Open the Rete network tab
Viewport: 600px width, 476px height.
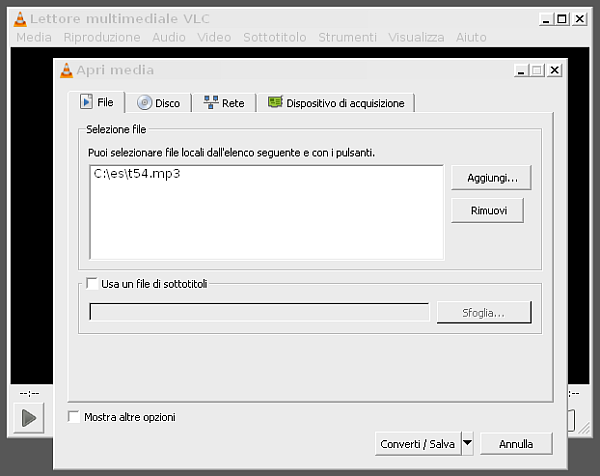click(x=224, y=103)
